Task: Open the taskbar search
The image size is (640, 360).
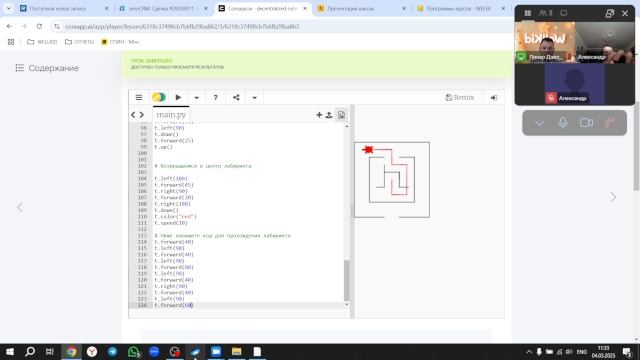Action: coord(30,352)
